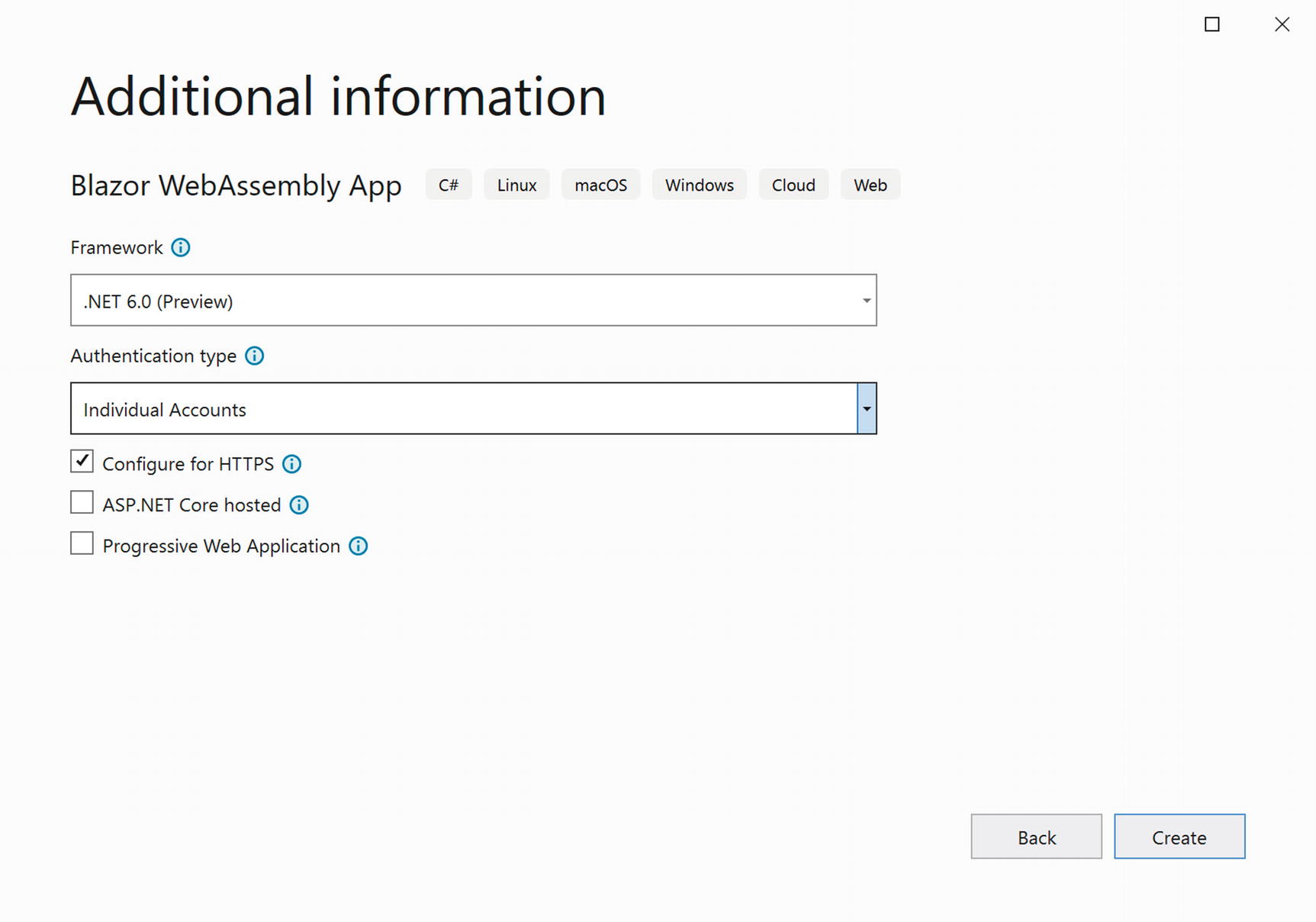This screenshot has height=922, width=1316.
Task: Click info icon beside ASP.NET Core hosted
Action: click(299, 505)
